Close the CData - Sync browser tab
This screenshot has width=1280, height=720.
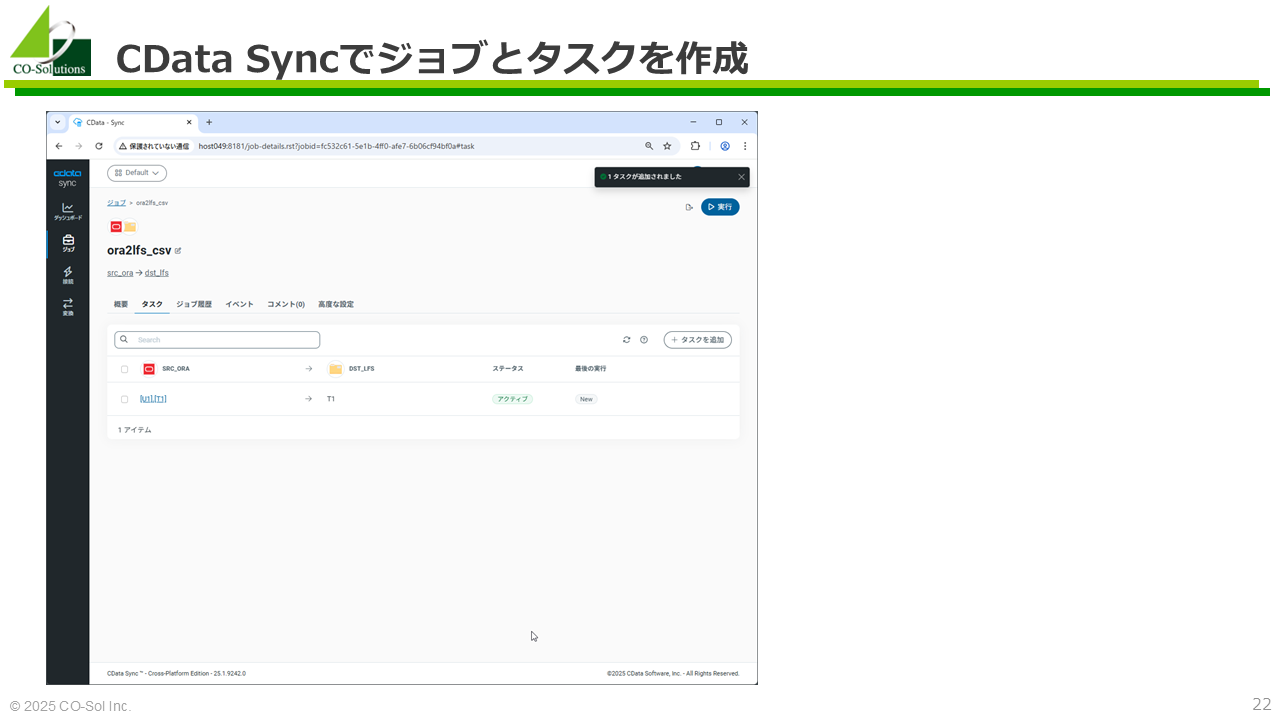coord(189,122)
